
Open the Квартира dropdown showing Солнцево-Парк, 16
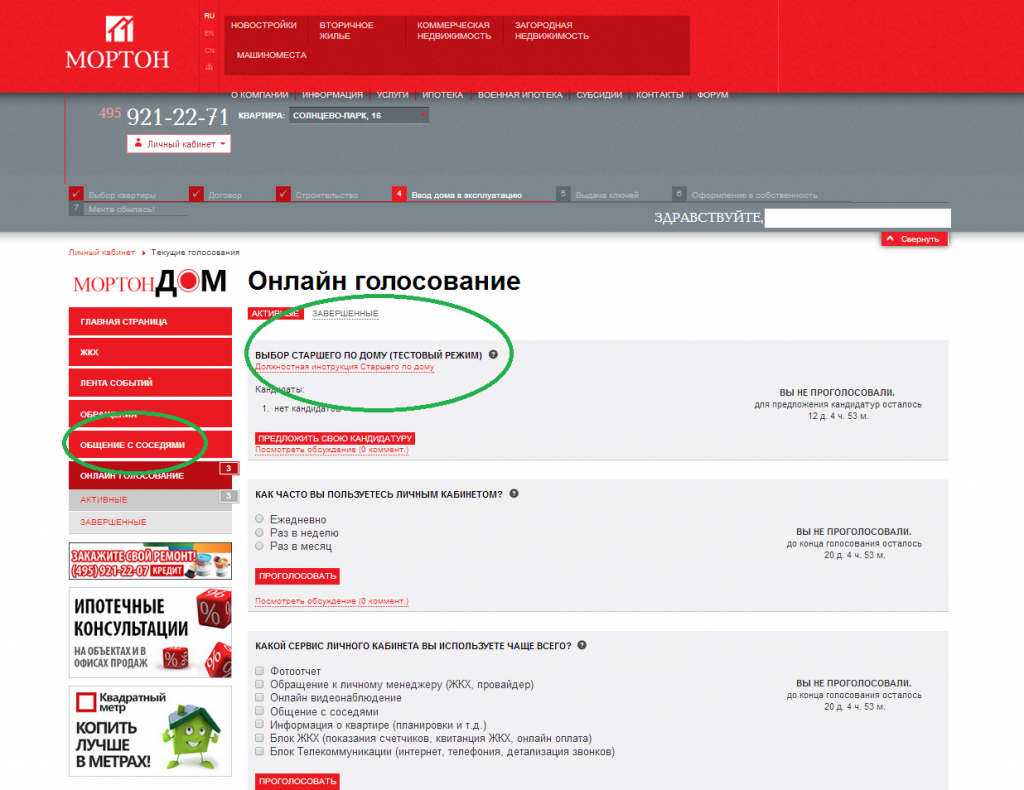(358, 116)
